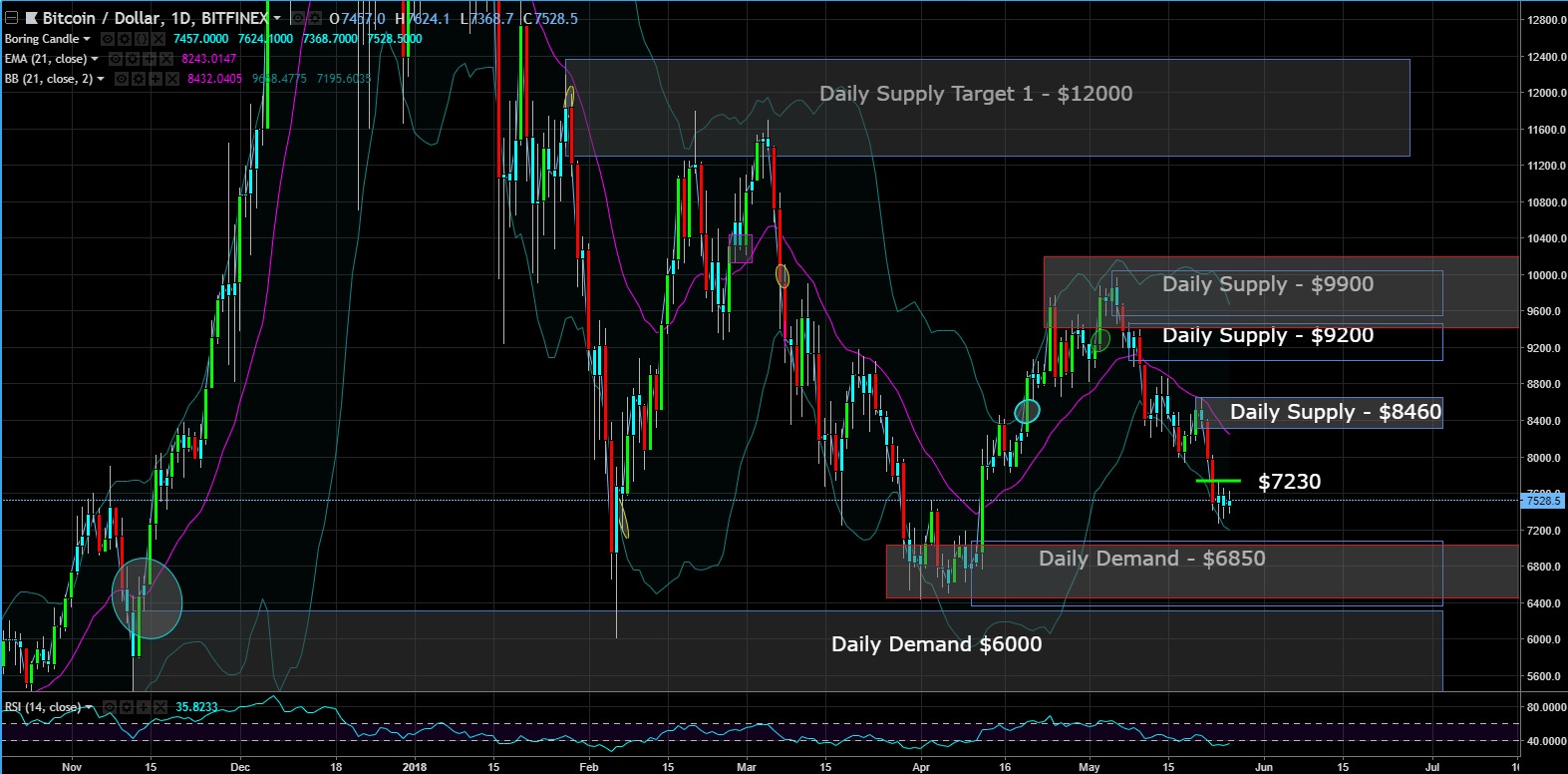Click the 'Nov' date axis label
Image resolution: width=1568 pixels, height=774 pixels.
72,767
